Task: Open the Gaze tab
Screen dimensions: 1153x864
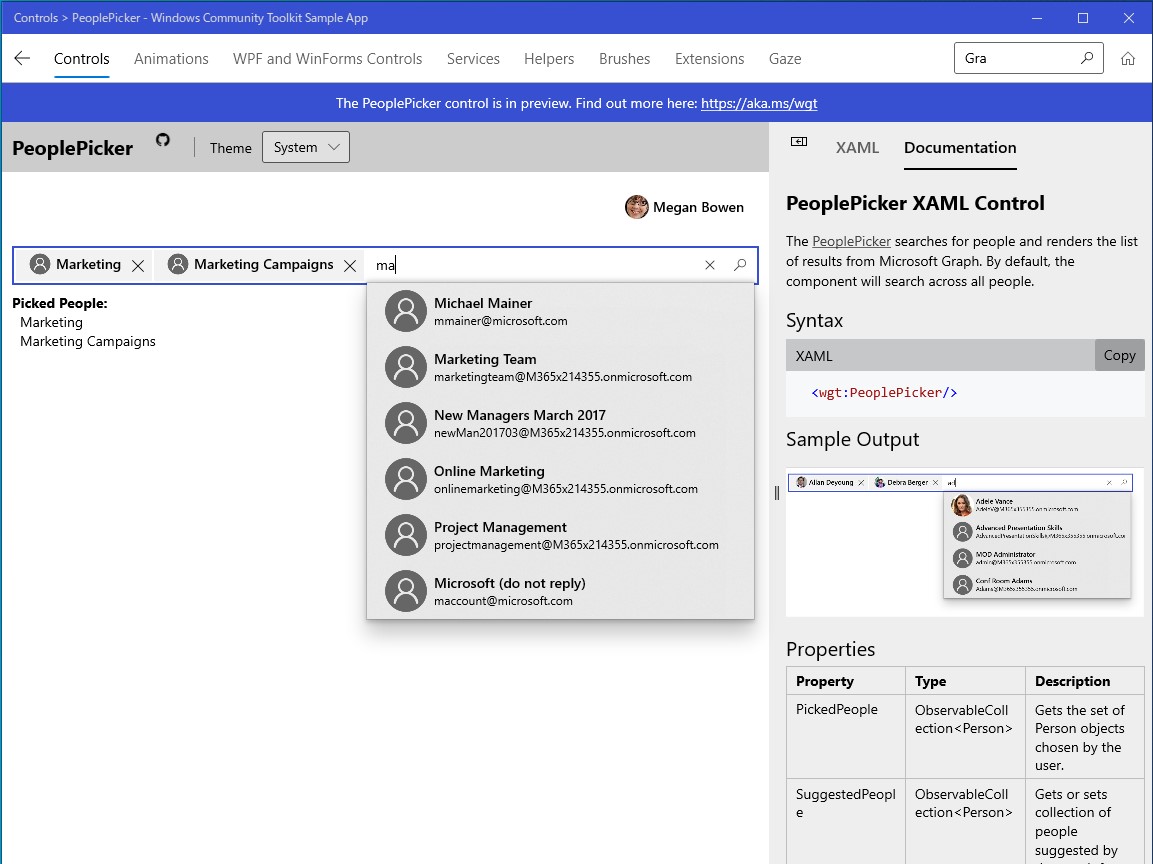Action: [785, 59]
